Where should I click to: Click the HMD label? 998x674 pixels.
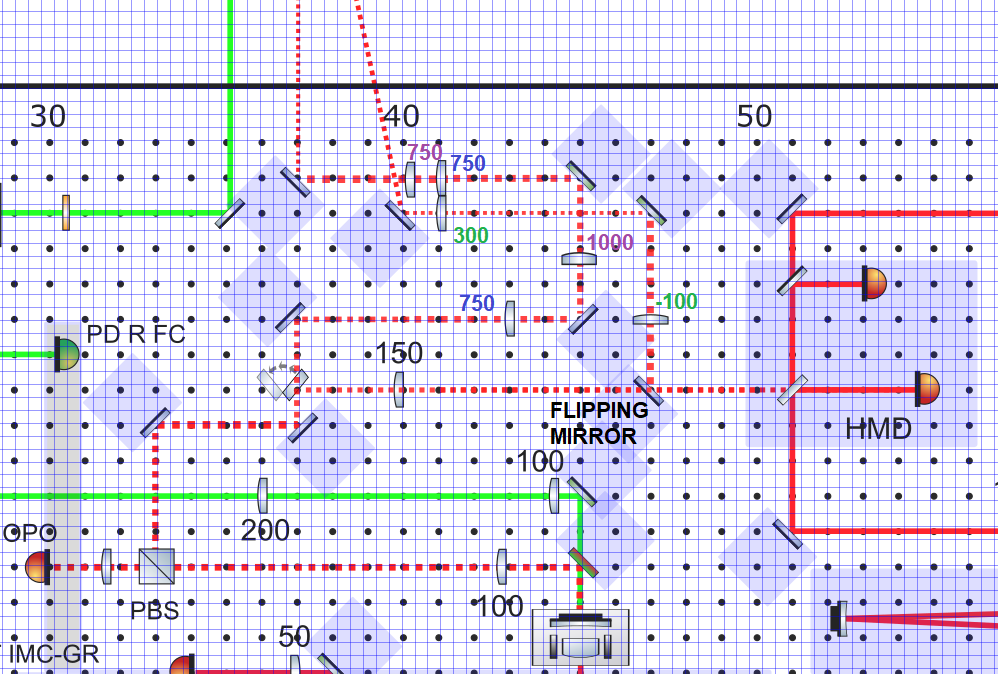click(x=878, y=429)
